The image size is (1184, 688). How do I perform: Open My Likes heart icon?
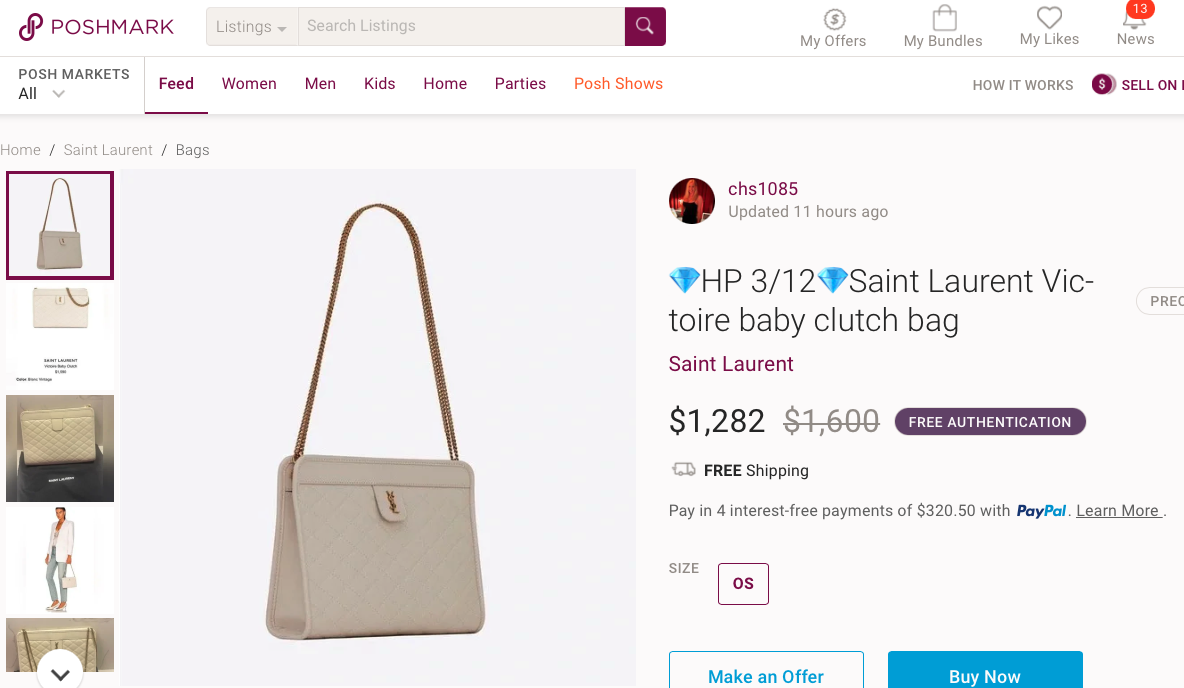click(1049, 18)
